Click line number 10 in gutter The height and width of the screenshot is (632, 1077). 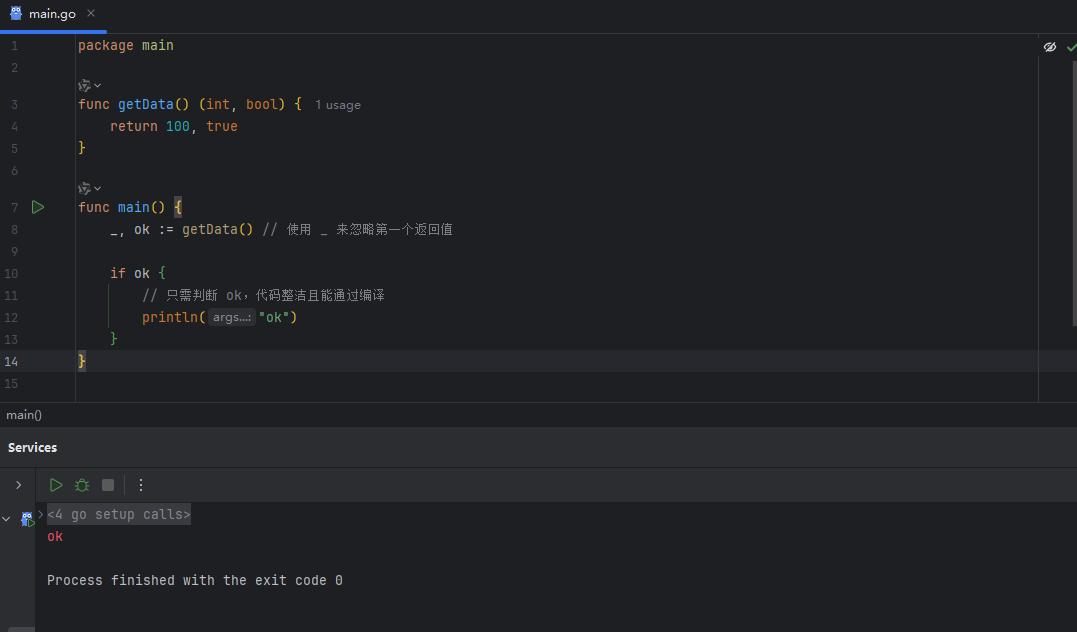11,273
